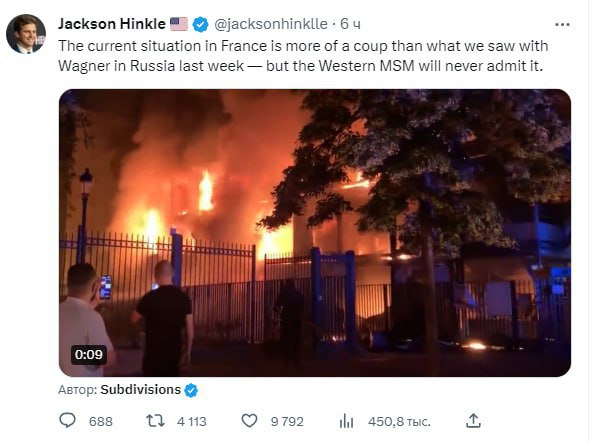Open the Subdivisions author profile
The height and width of the screenshot is (442, 593).
pyautogui.click(x=140, y=390)
